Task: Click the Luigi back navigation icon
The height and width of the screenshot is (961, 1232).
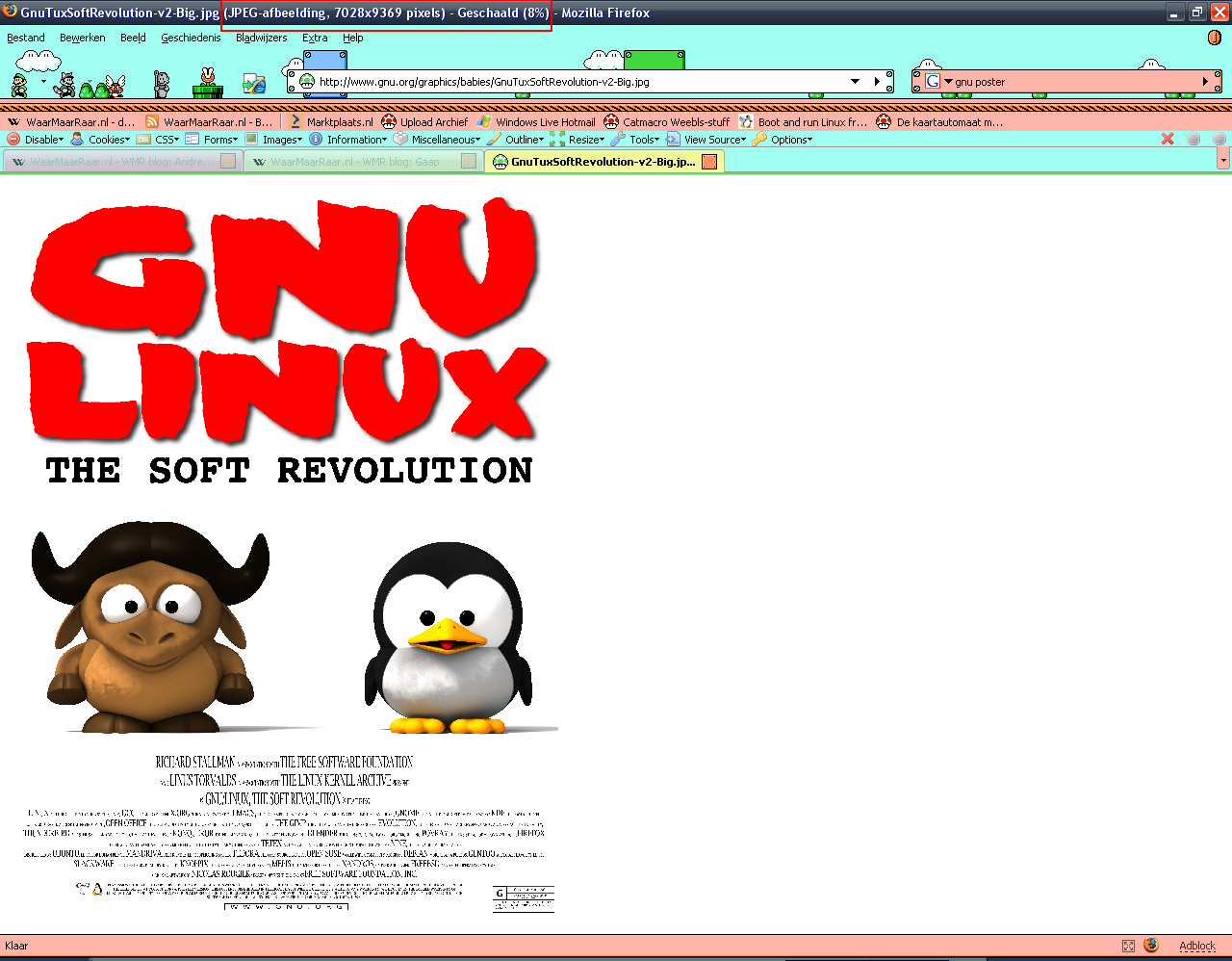Action: 19,85
